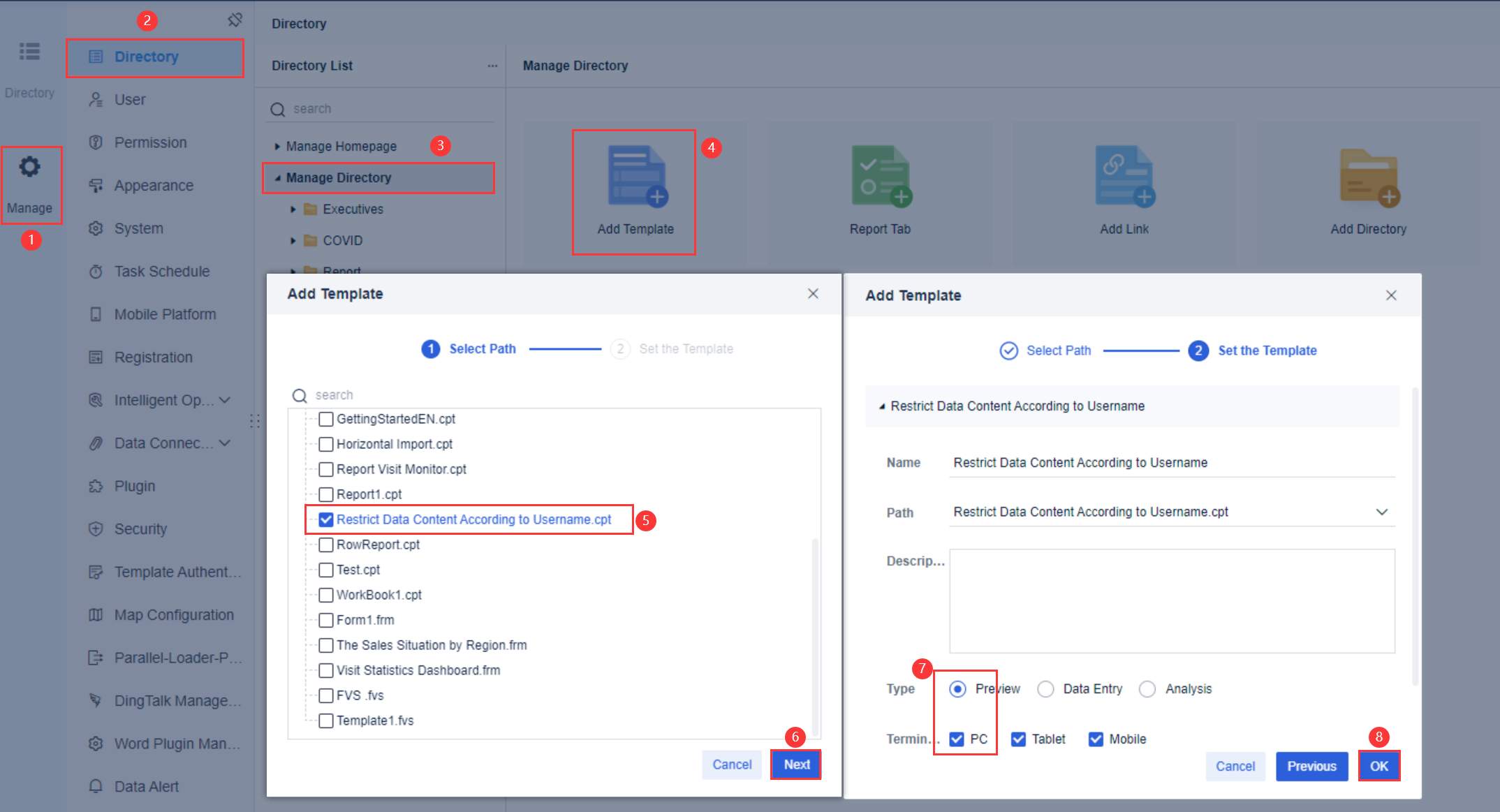
Task: Uncheck the Mobile terminal checkbox
Action: pos(1096,739)
